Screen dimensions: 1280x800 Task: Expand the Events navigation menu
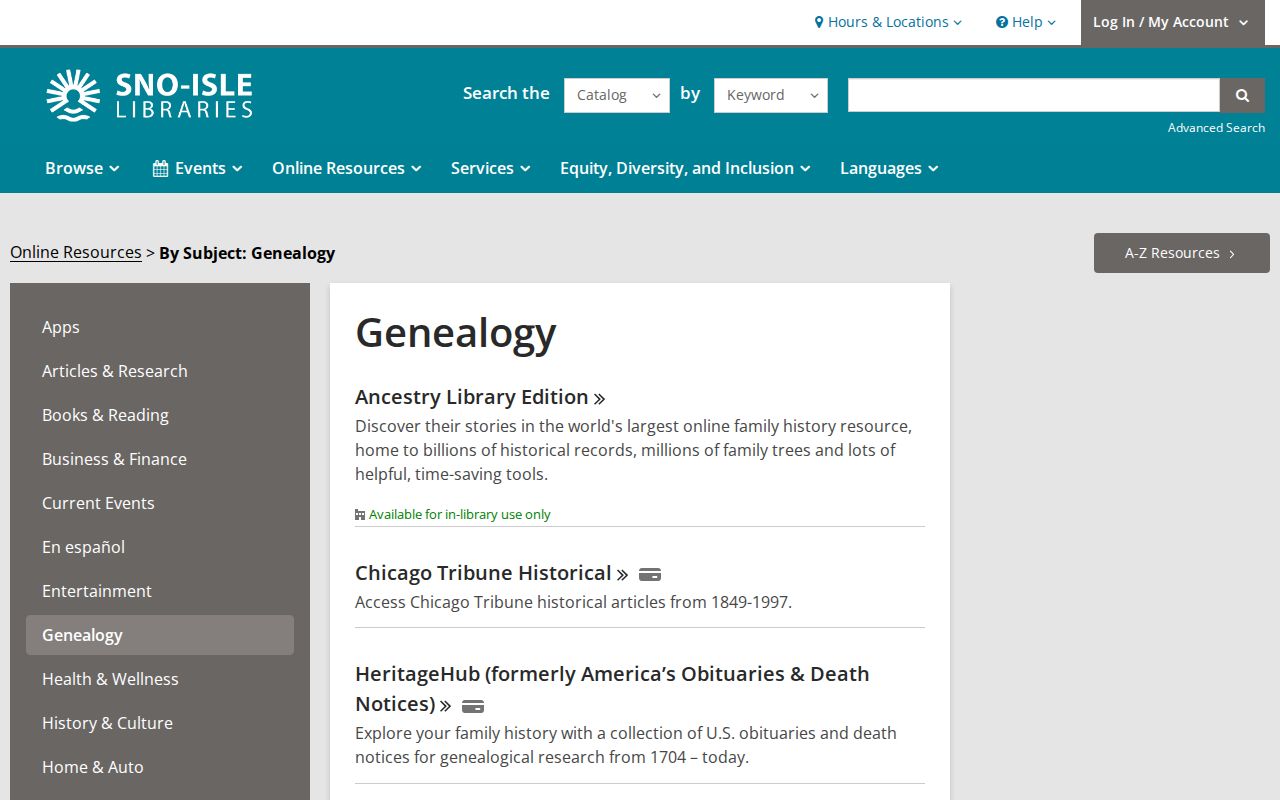[x=197, y=168]
